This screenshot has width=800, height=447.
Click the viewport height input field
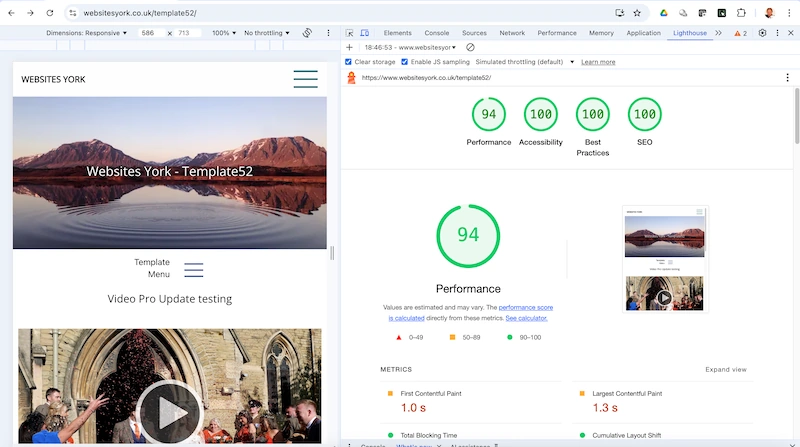[x=188, y=33]
